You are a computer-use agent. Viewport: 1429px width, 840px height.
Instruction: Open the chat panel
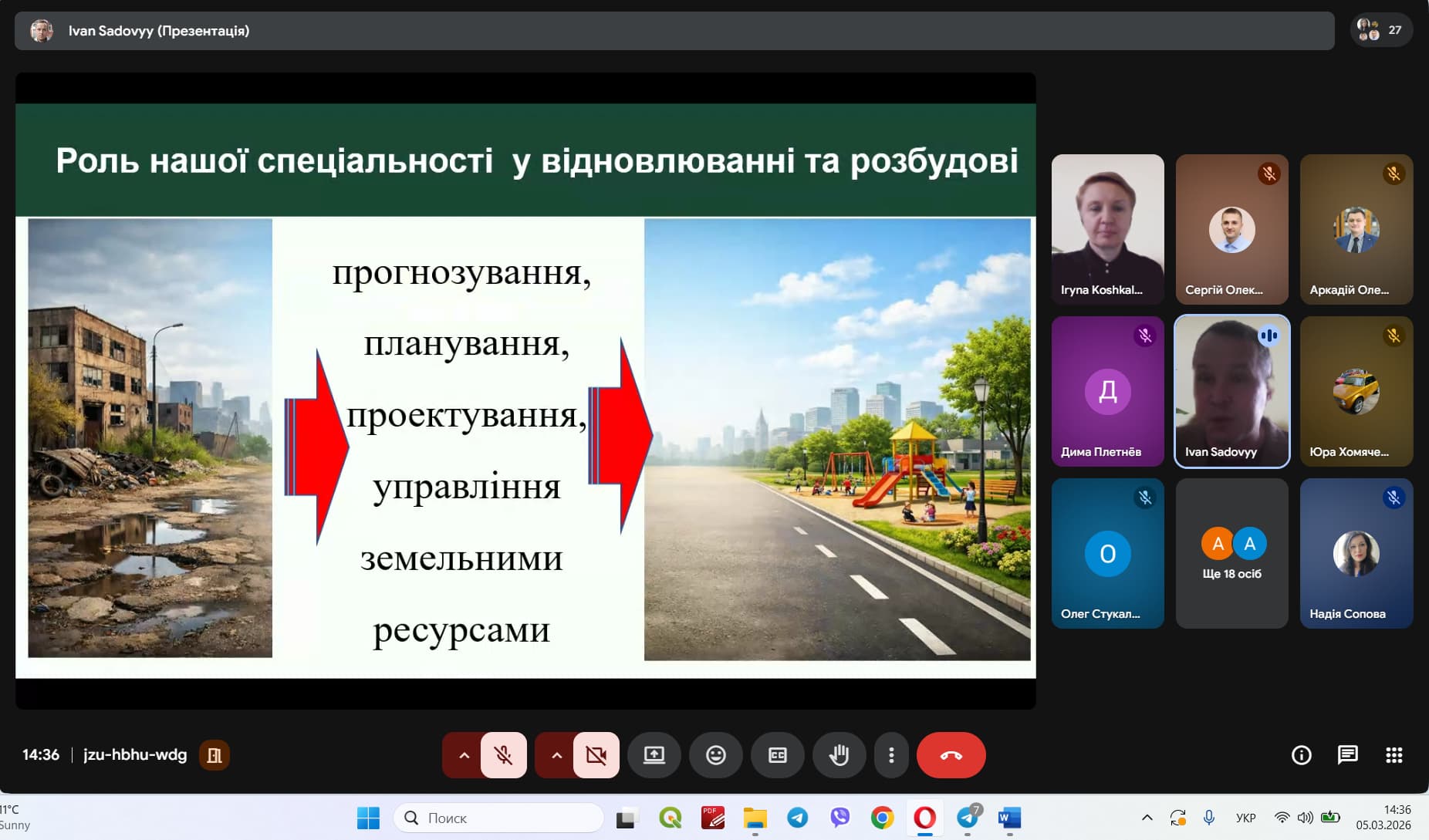click(x=1347, y=755)
